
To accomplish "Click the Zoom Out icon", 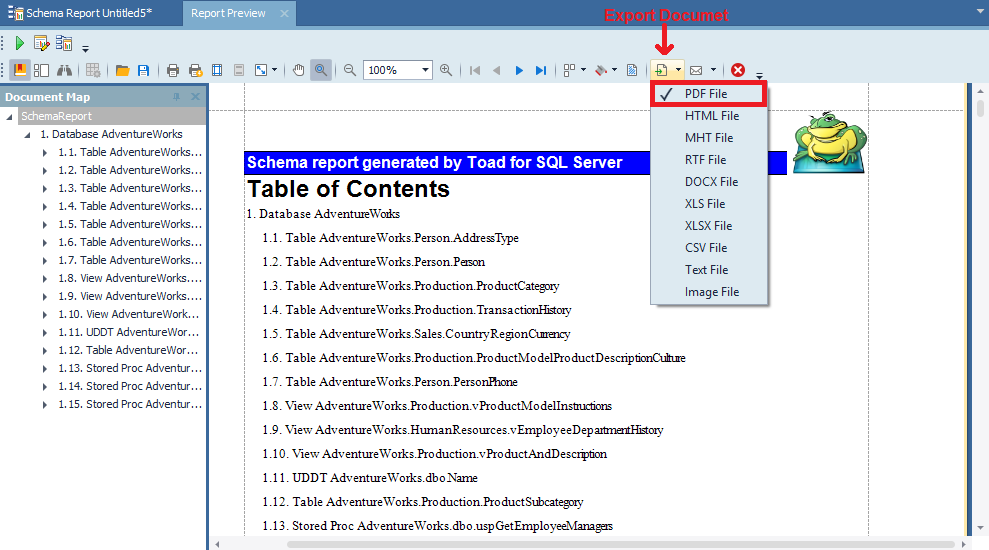I will [x=350, y=70].
